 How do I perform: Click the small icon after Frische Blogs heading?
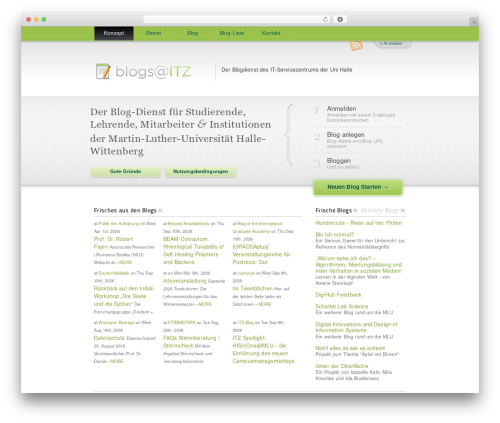click(x=355, y=210)
